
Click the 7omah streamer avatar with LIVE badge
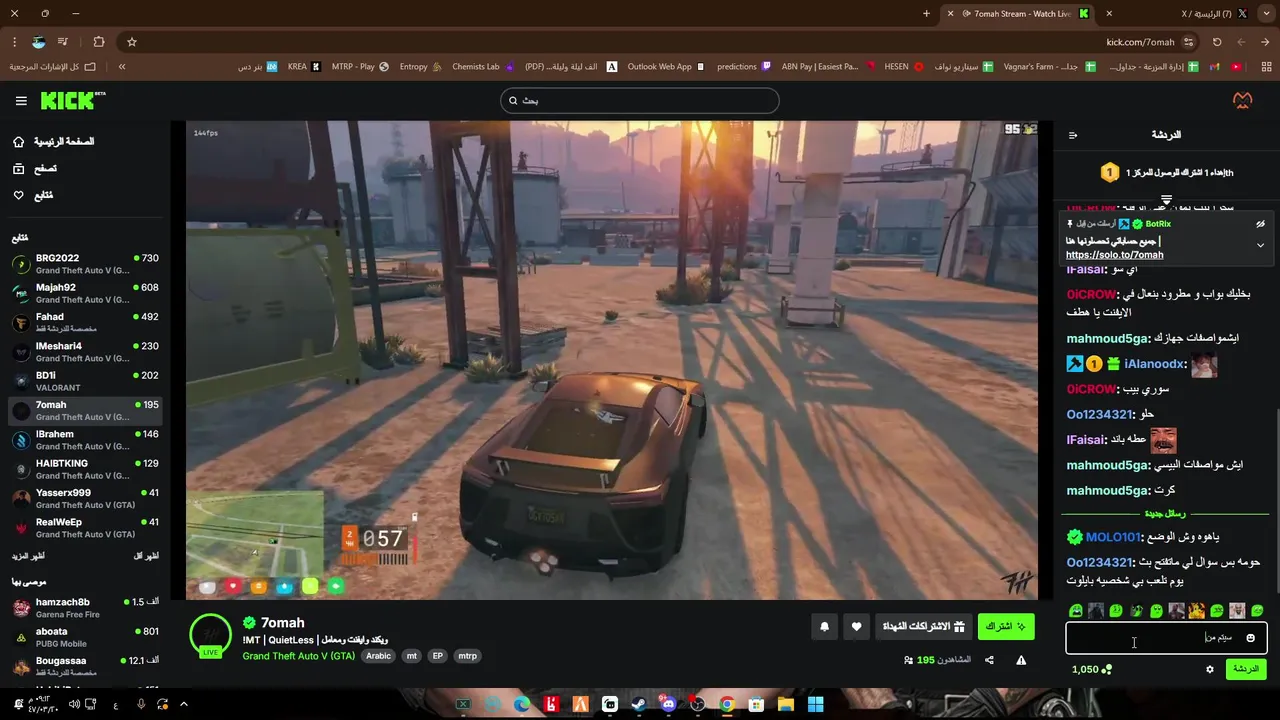click(210, 634)
